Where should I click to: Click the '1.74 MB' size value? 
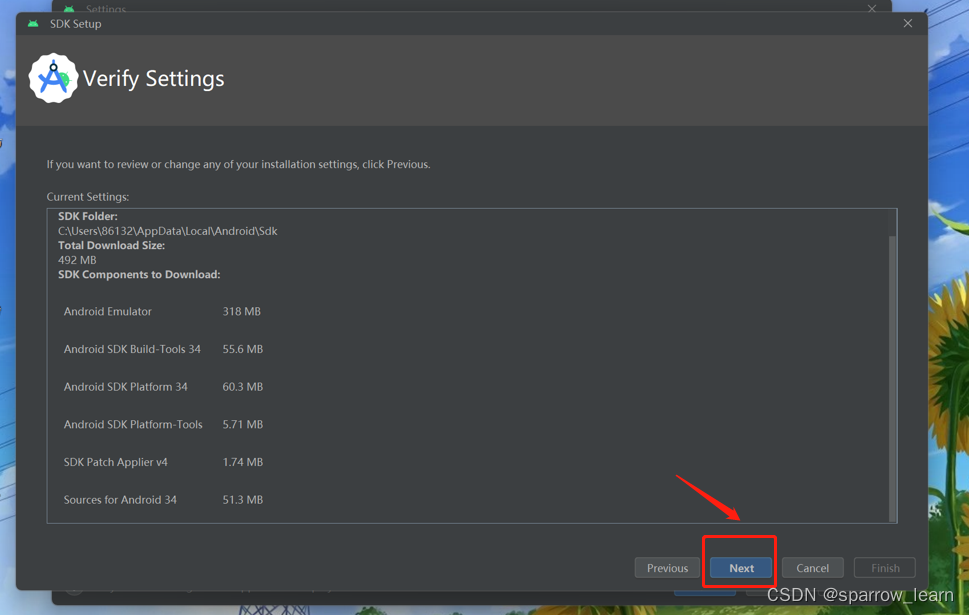[243, 462]
